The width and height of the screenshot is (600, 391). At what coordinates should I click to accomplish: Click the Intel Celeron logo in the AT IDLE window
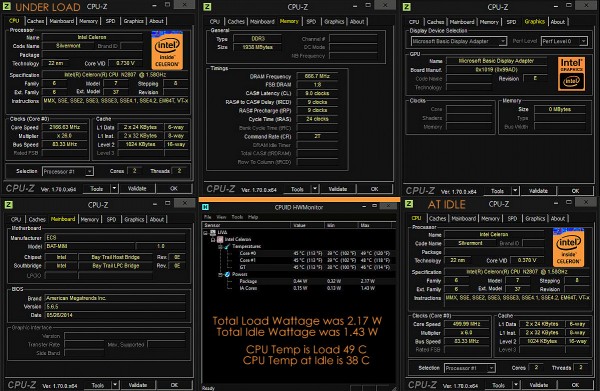point(568,247)
